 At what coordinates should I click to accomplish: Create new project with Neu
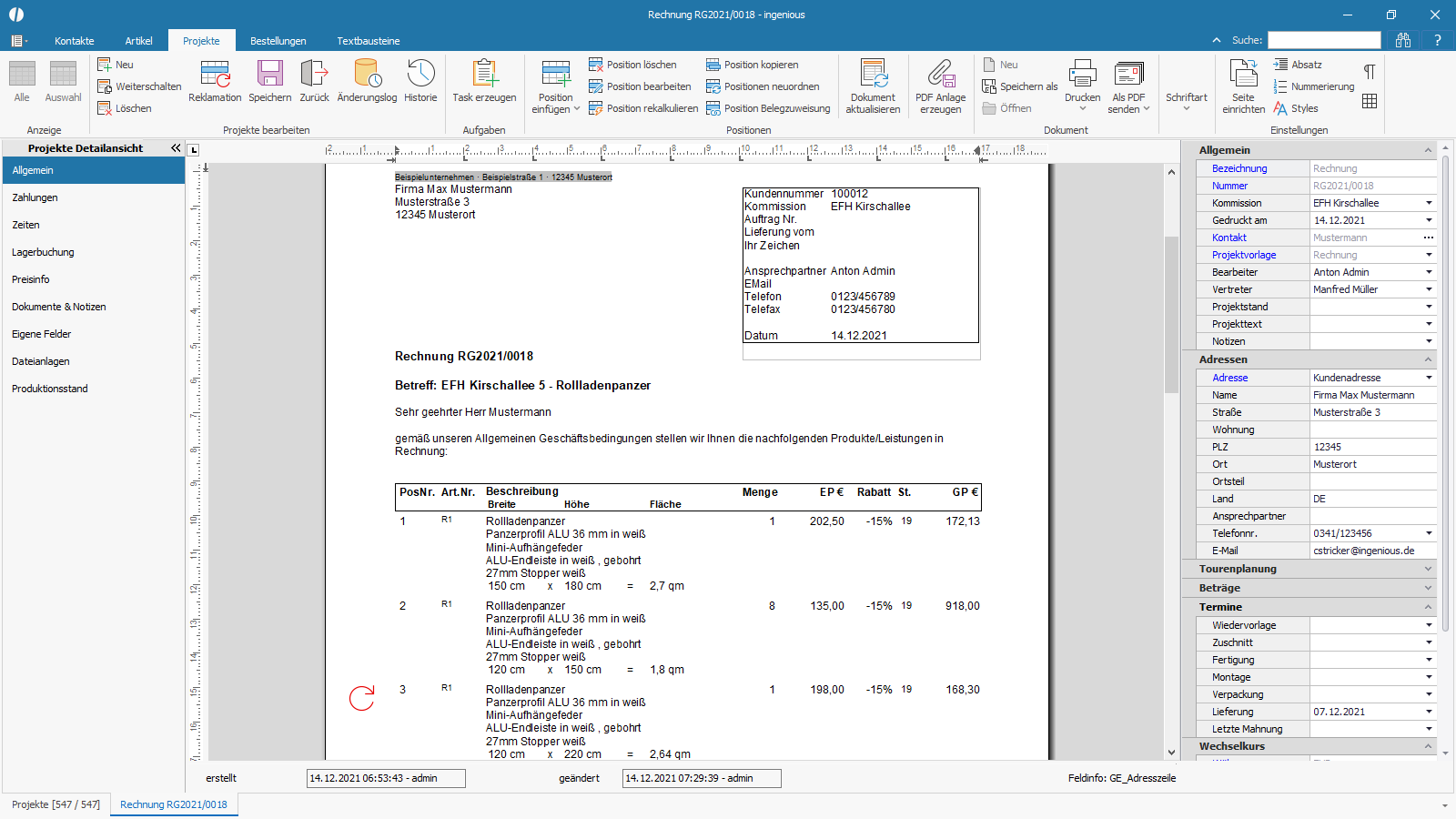[x=116, y=65]
